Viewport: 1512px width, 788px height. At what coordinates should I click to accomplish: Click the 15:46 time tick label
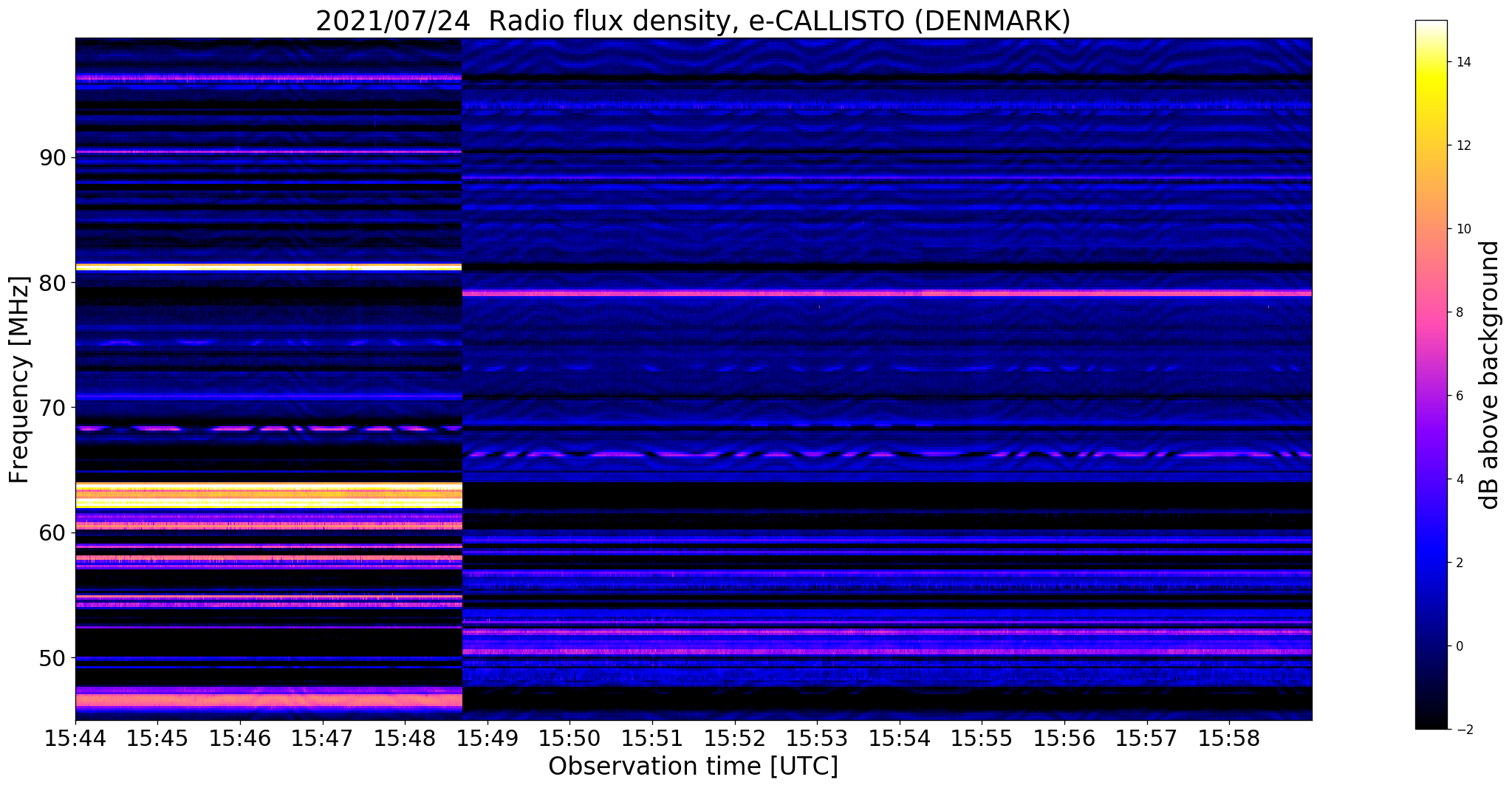(x=239, y=739)
